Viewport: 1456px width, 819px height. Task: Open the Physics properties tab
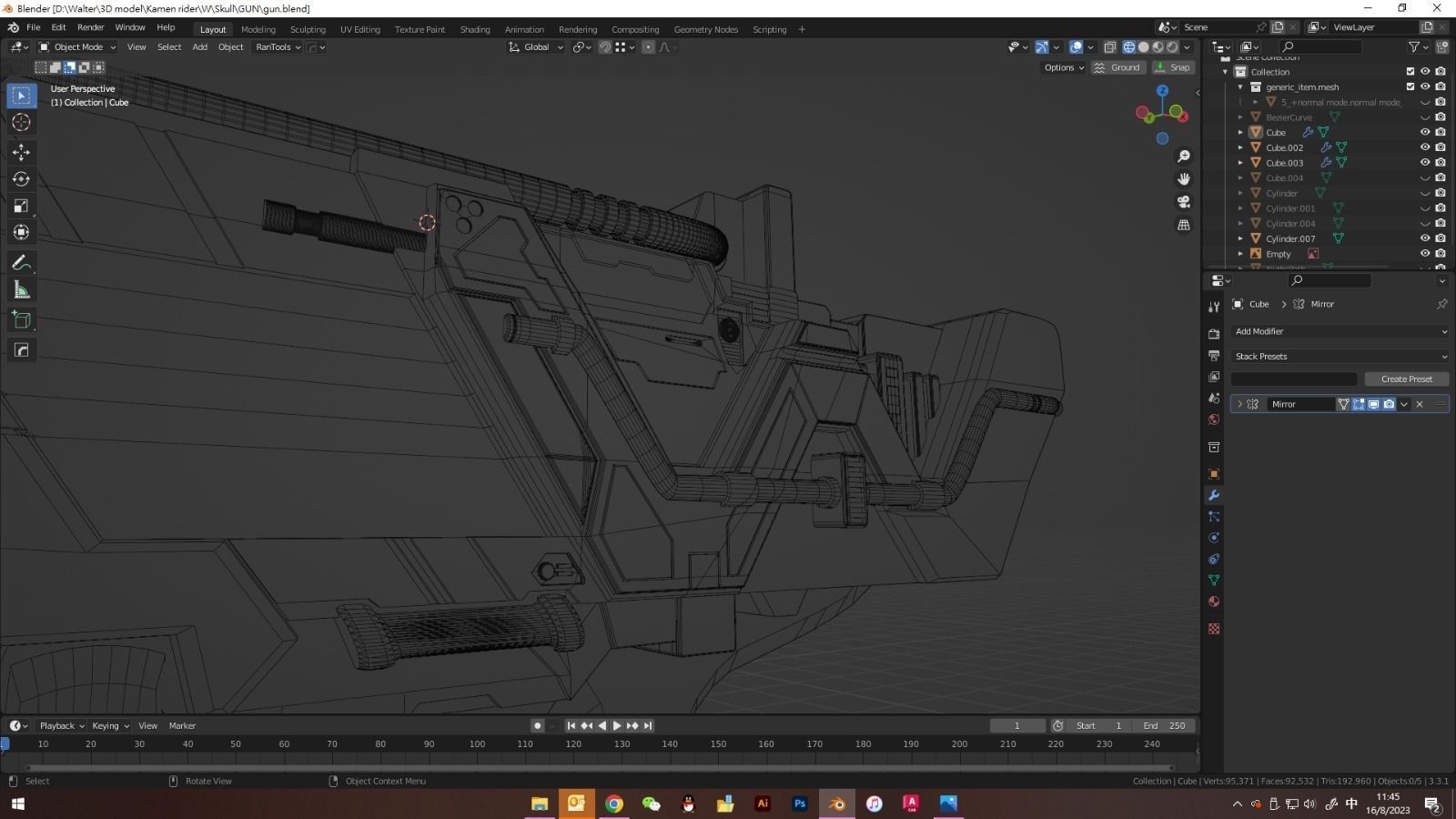click(x=1213, y=538)
